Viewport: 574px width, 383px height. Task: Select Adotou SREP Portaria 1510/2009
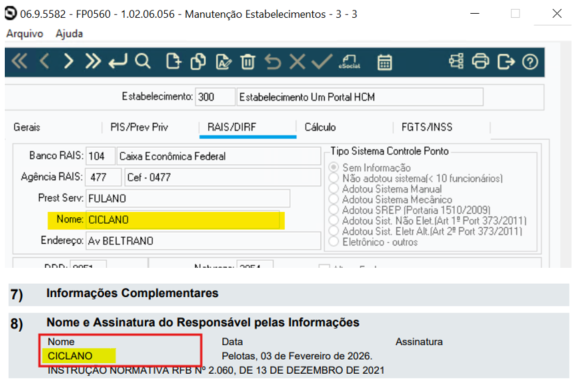pos(333,210)
